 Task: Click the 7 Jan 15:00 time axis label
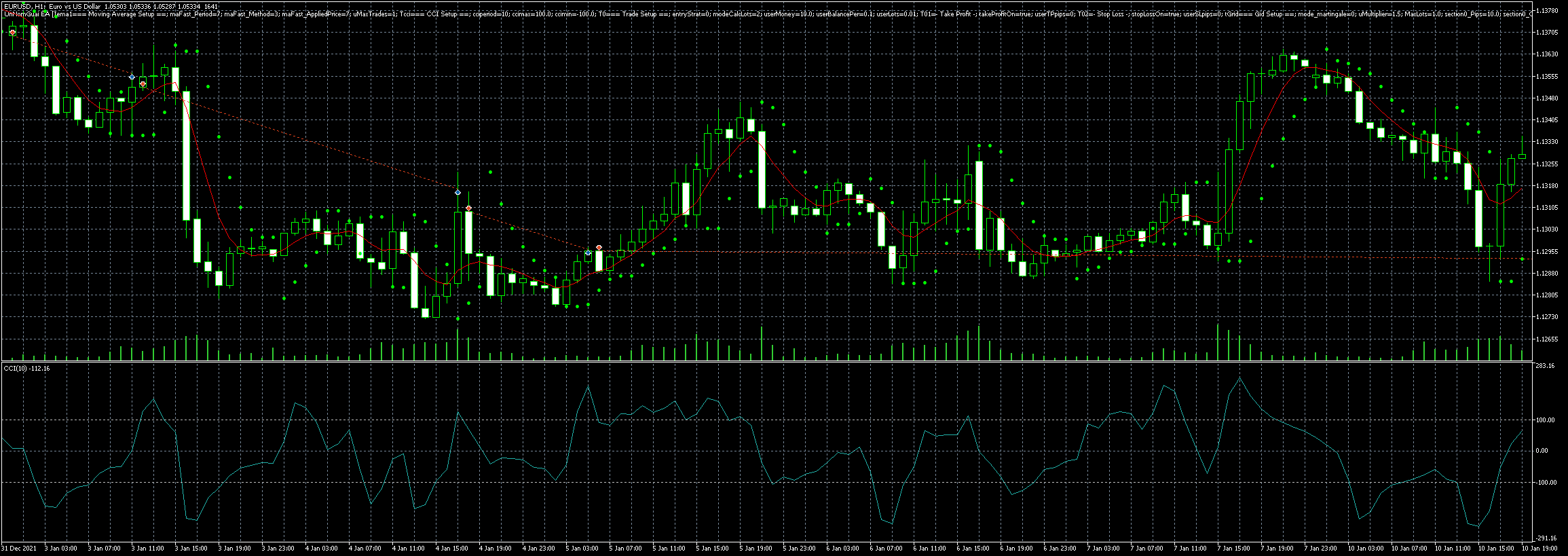1233,548
